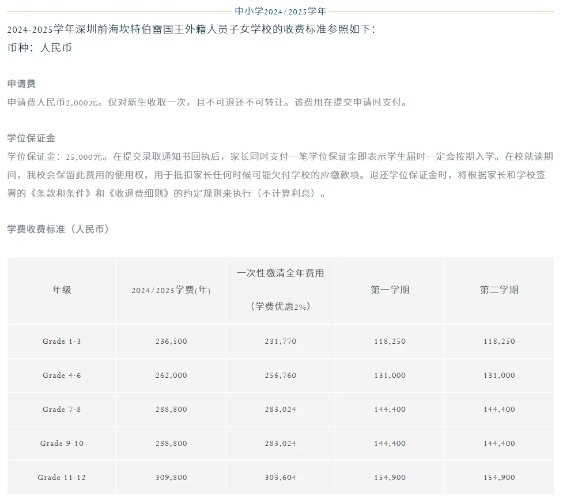Click the '第二学期' column header

[x=499, y=290]
